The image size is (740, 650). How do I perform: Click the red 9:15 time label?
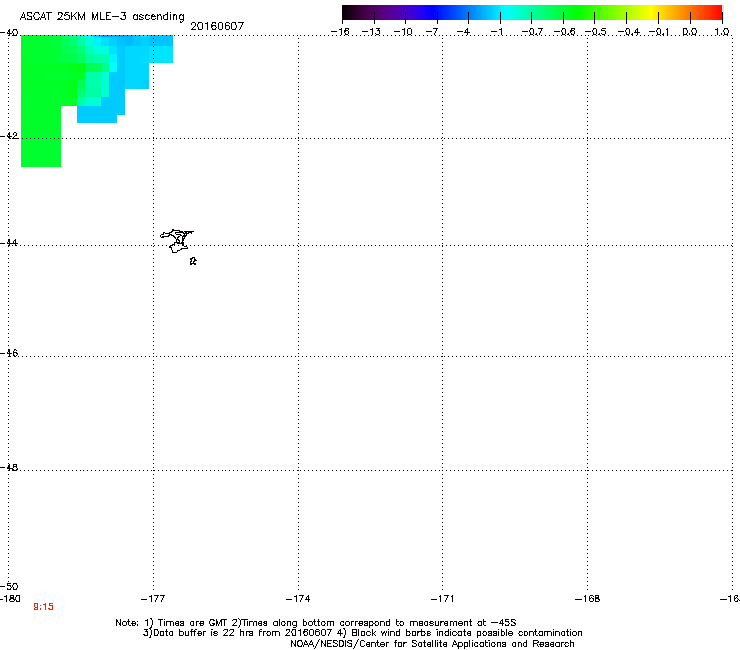click(43, 607)
